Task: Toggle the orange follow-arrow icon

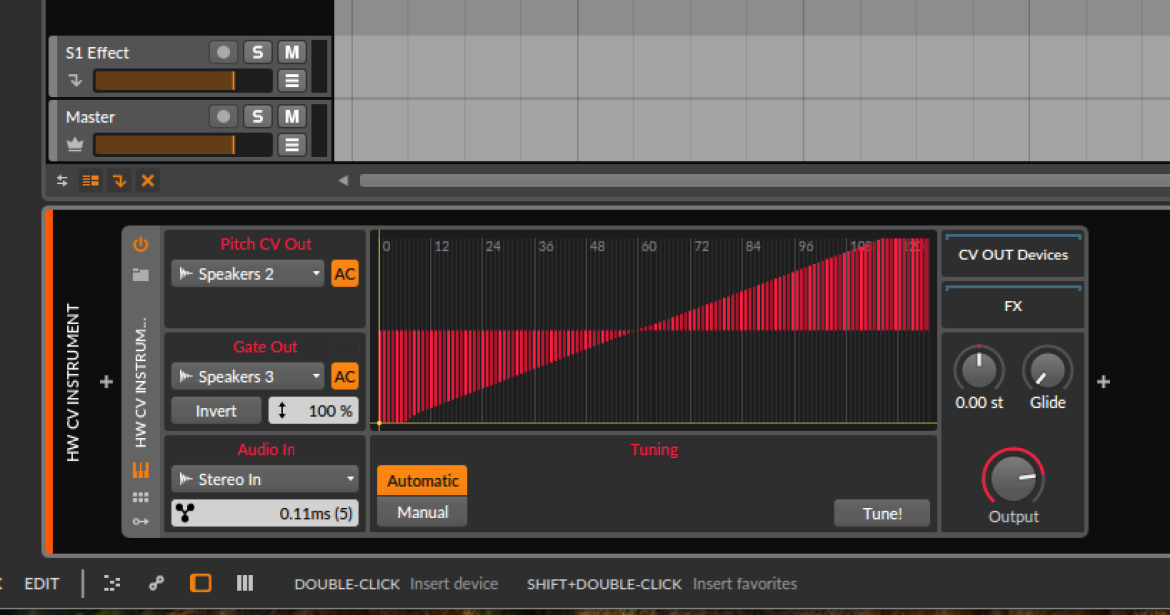Action: tap(119, 181)
